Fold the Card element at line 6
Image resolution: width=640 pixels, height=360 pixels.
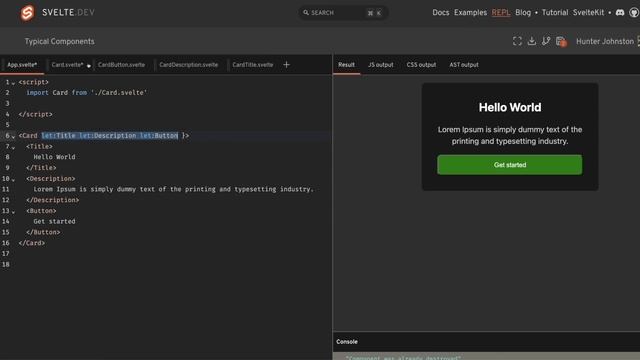tap(13, 136)
